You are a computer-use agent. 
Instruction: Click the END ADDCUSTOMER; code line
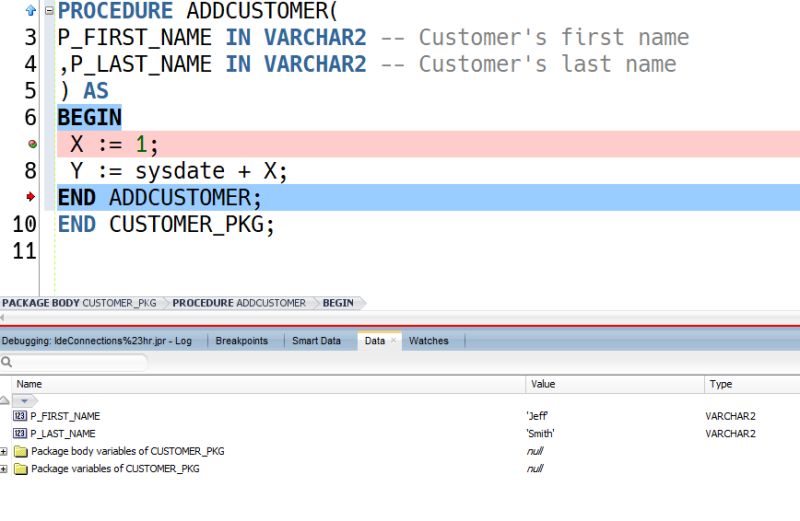[160, 197]
